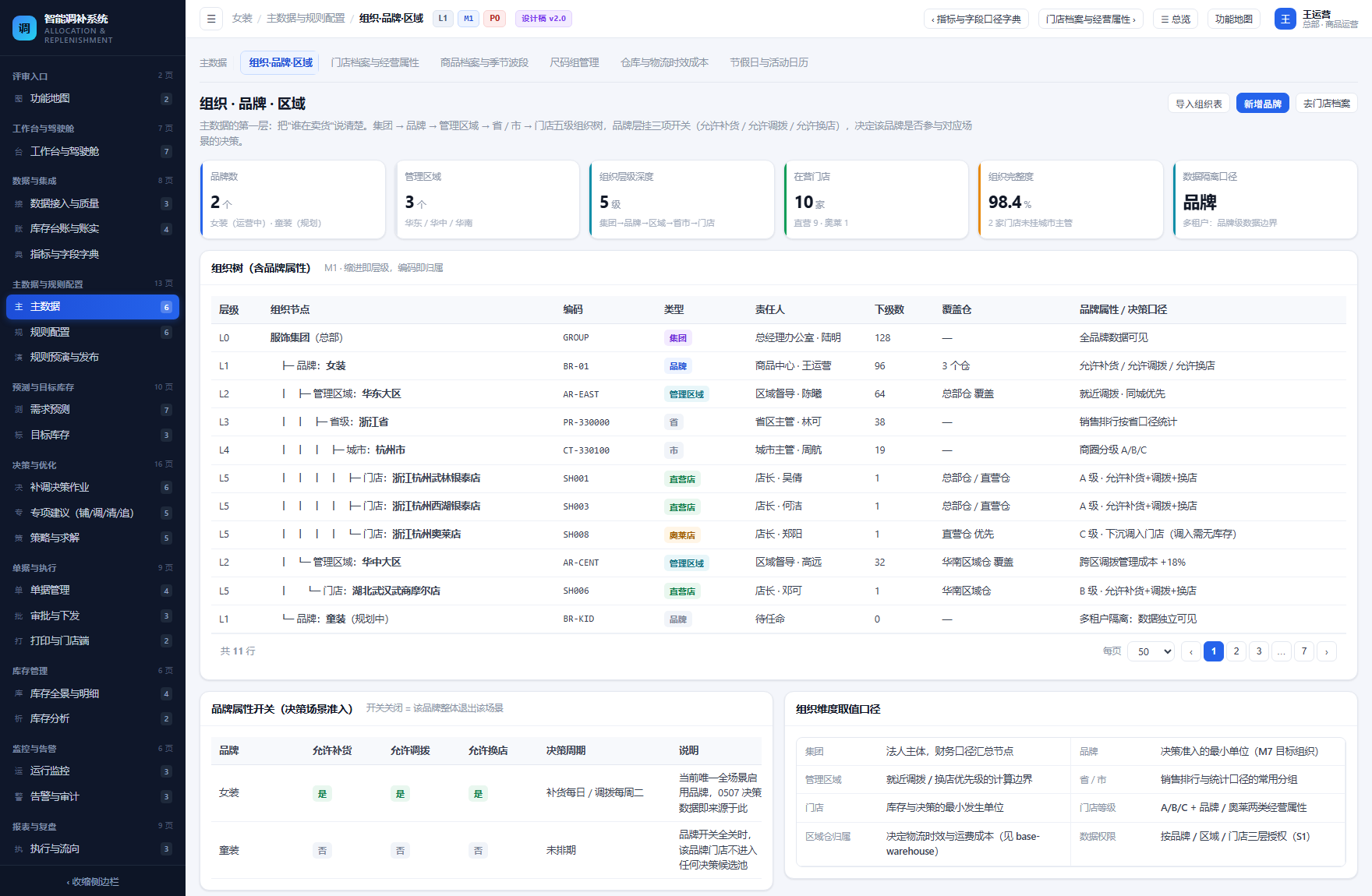Collapse sidebar via 收缩侧边栏

[x=93, y=882]
